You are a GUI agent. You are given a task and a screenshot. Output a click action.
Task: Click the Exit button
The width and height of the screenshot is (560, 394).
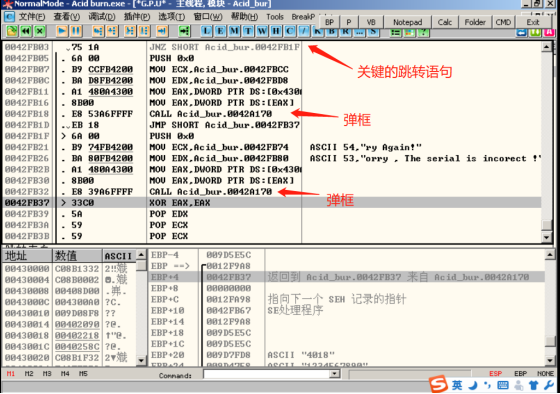[533, 22]
